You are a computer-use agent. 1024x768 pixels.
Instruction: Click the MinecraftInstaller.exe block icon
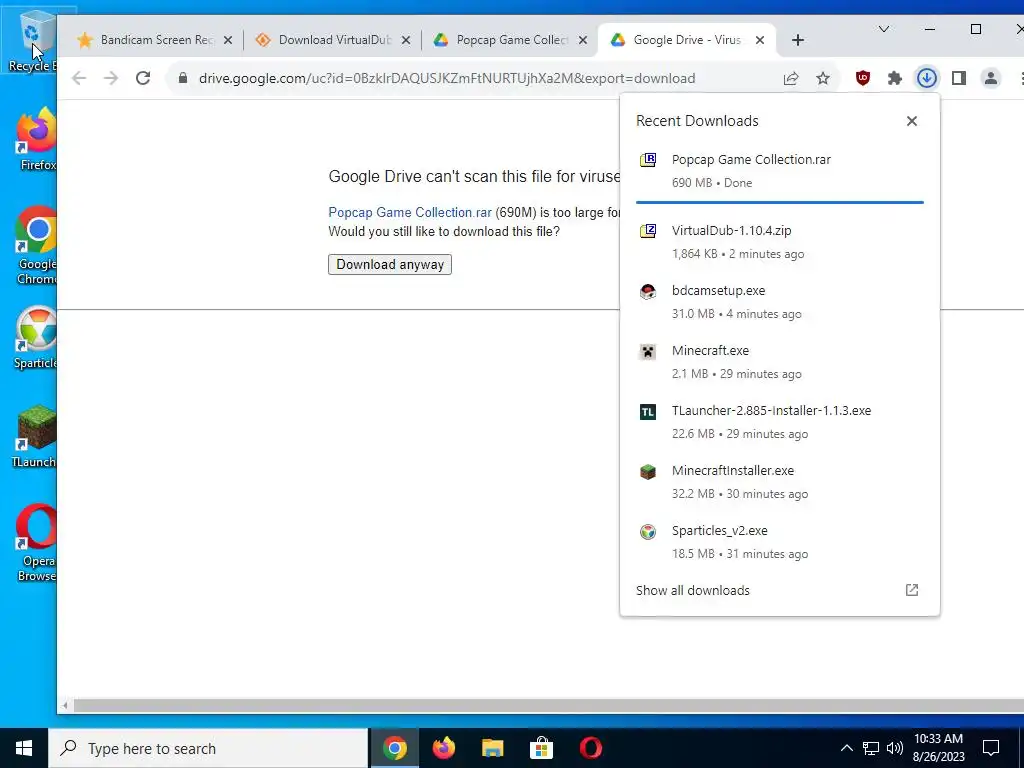click(648, 472)
